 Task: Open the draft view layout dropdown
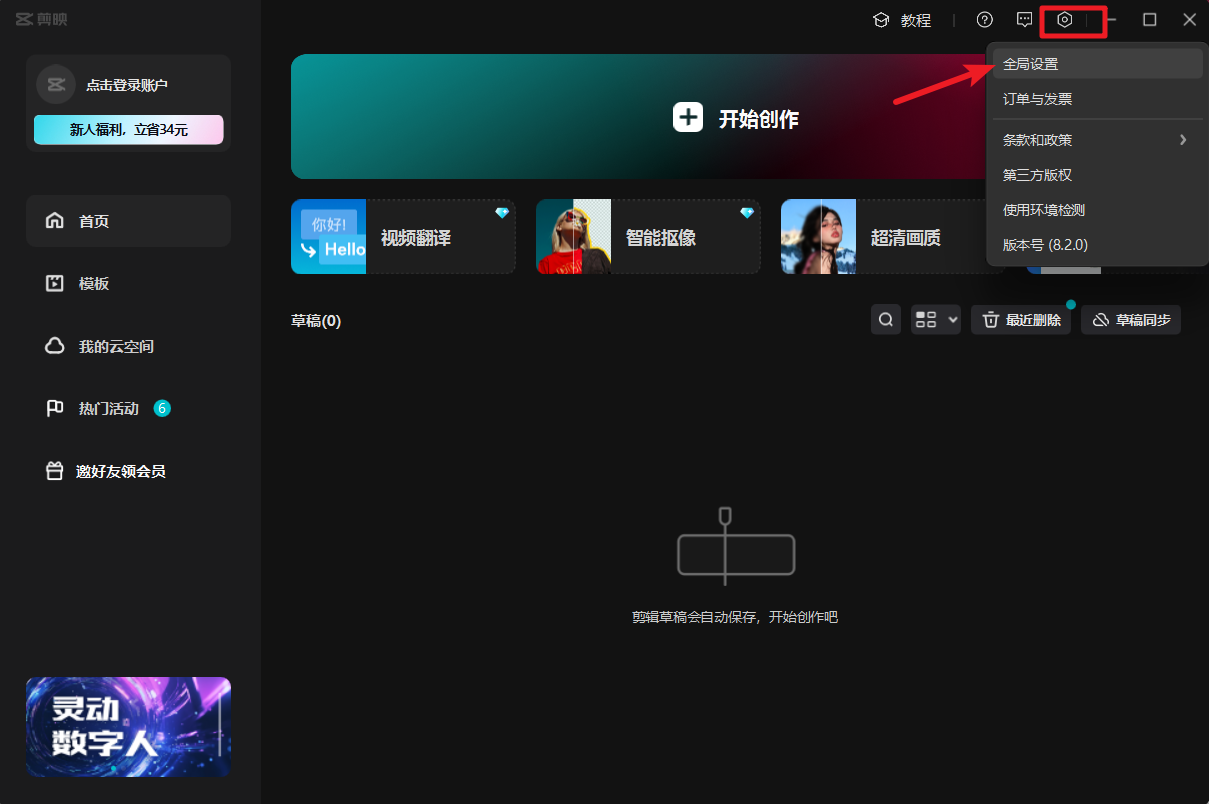[x=935, y=320]
